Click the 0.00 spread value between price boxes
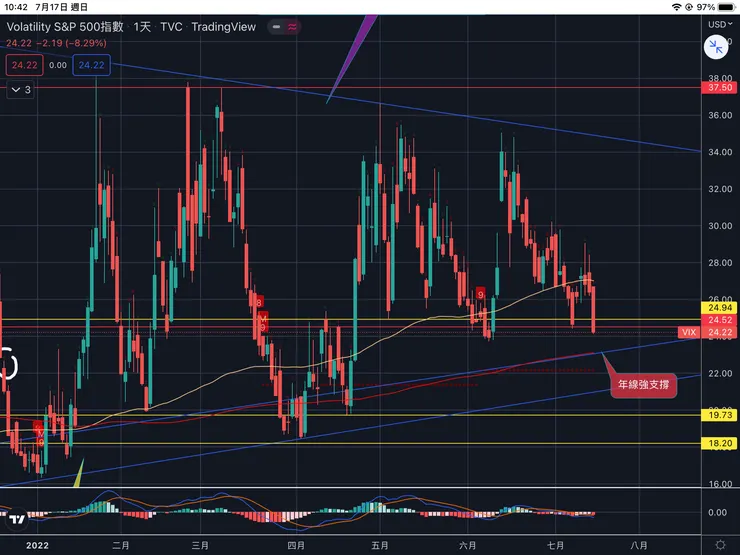 [x=58, y=65]
